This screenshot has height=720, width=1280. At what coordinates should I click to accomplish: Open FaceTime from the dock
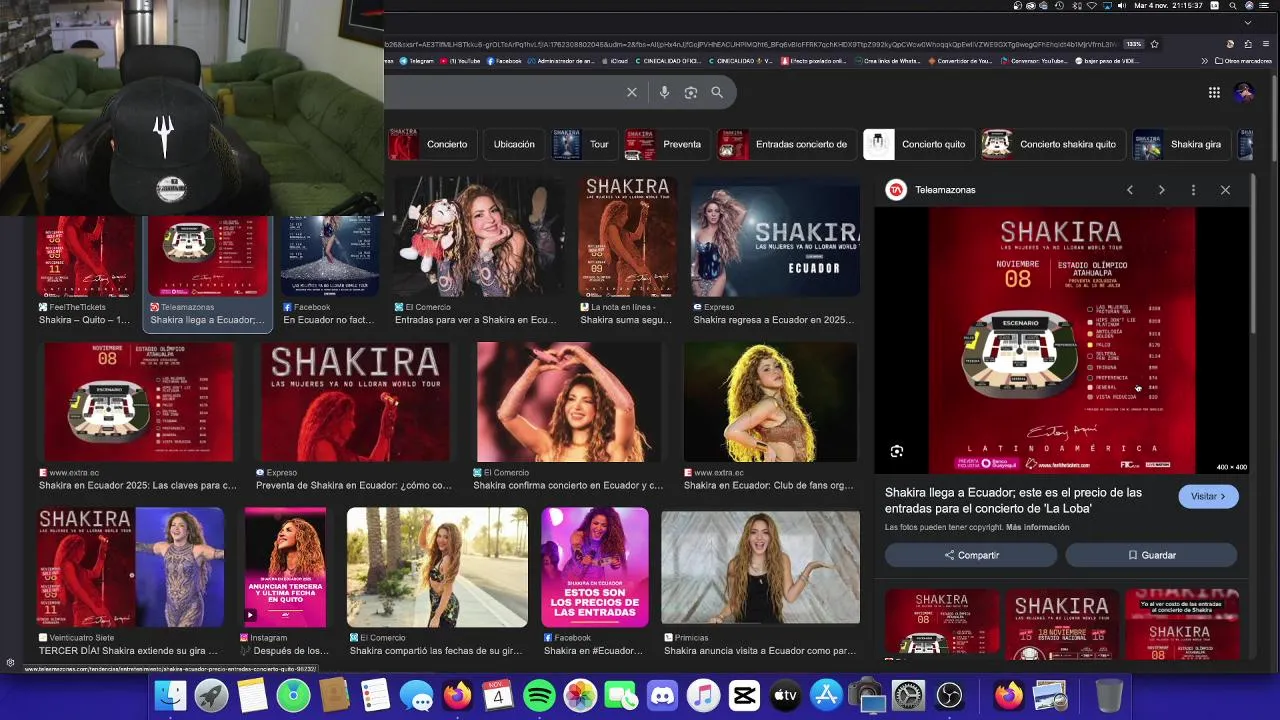pyautogui.click(x=621, y=695)
